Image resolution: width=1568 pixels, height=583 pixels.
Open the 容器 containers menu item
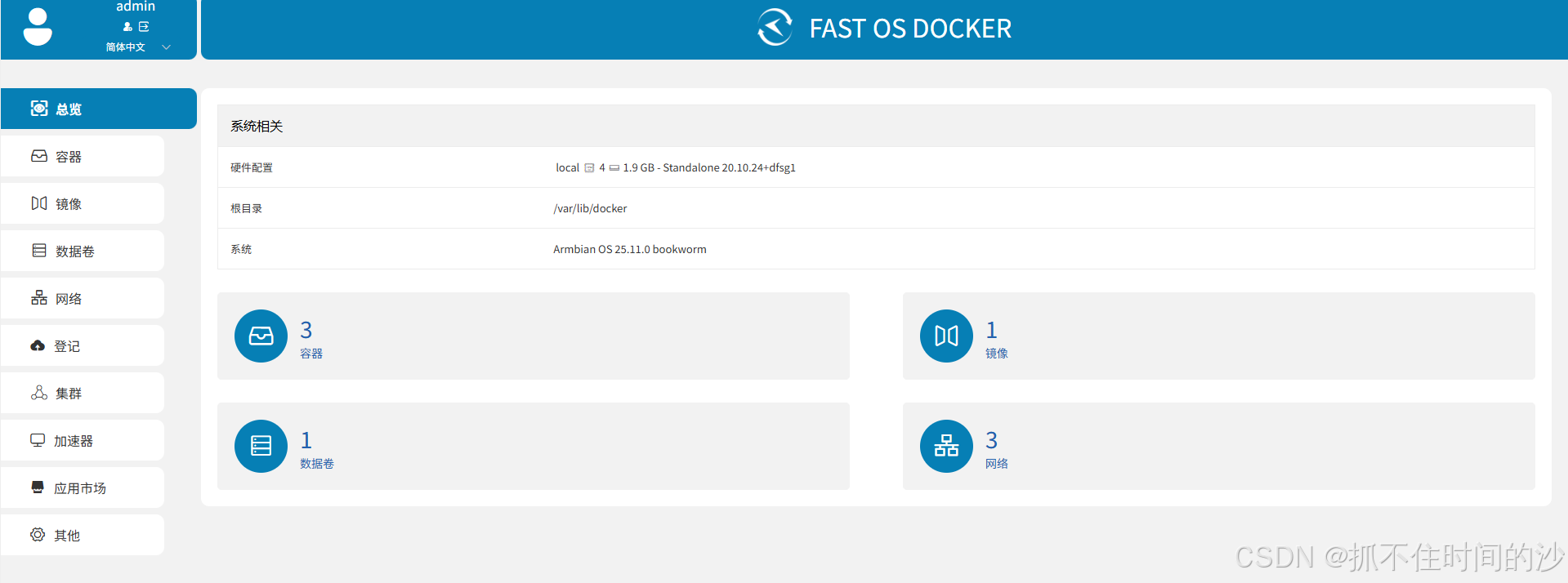83,156
